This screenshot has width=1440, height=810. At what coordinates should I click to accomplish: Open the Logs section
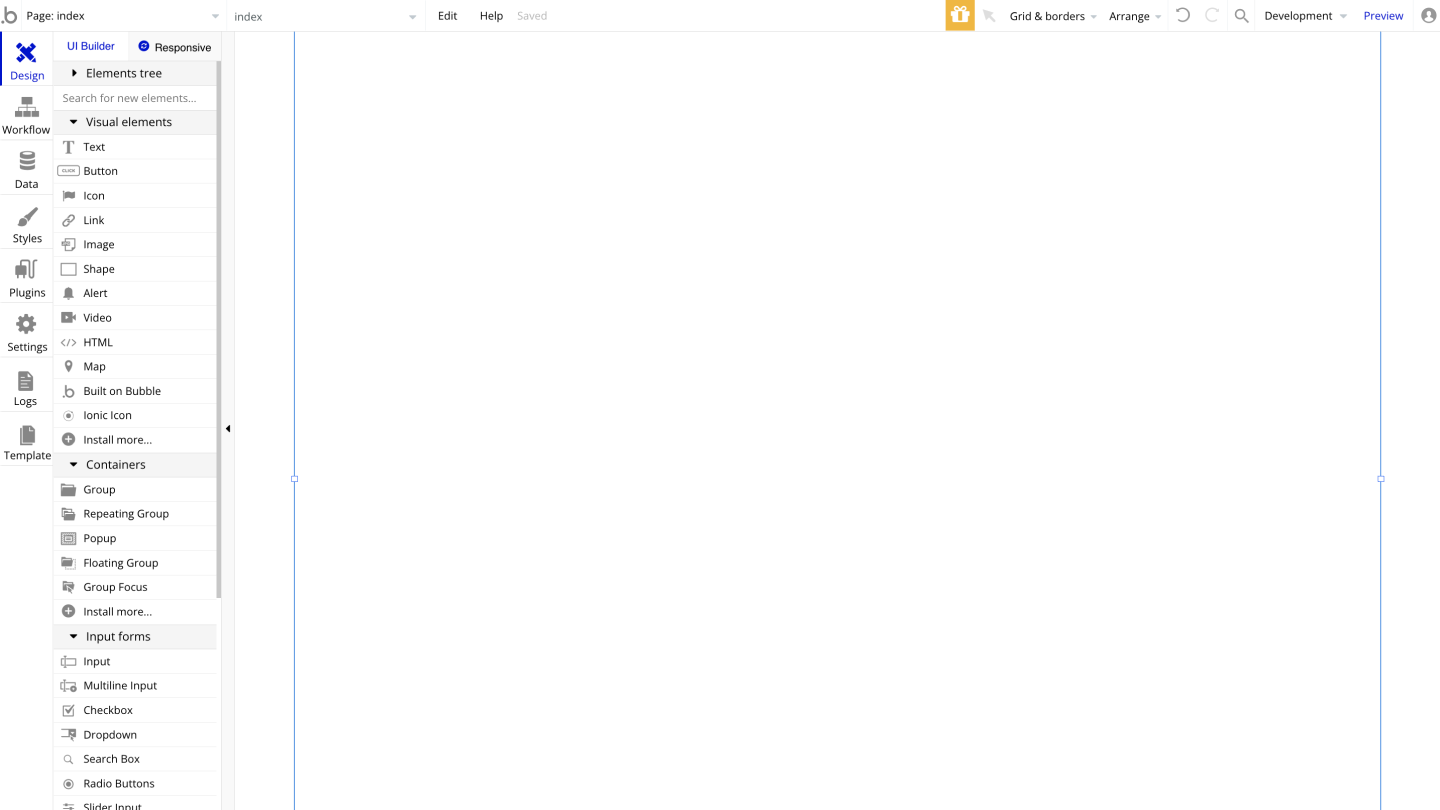click(x=26, y=387)
